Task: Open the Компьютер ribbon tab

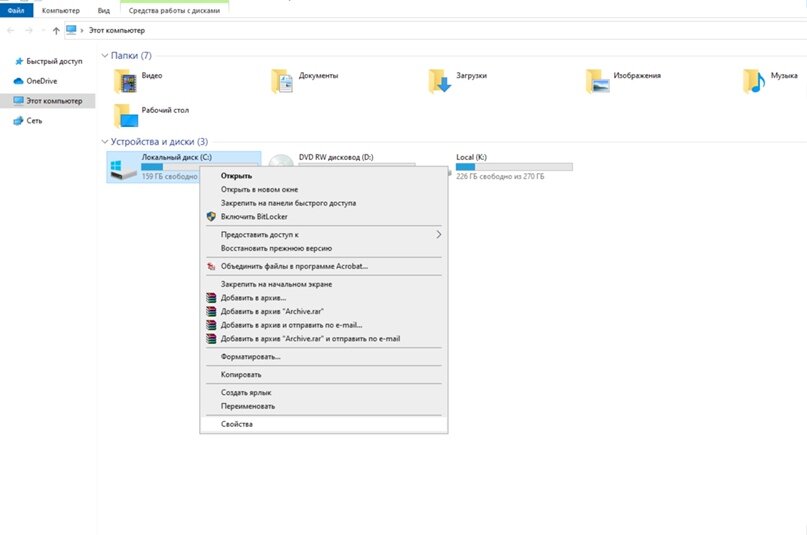Action: point(61,10)
